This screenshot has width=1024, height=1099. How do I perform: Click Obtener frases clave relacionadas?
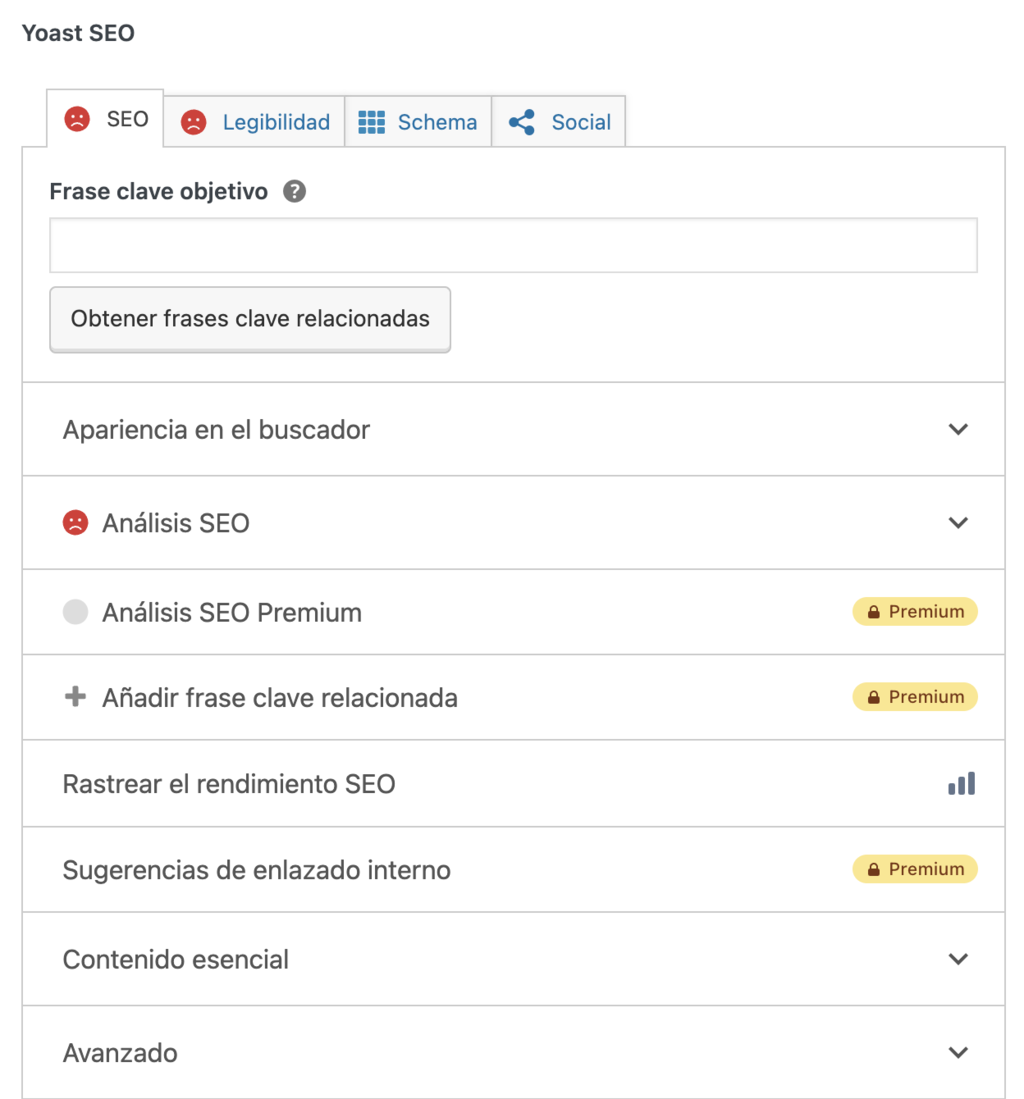[249, 319]
